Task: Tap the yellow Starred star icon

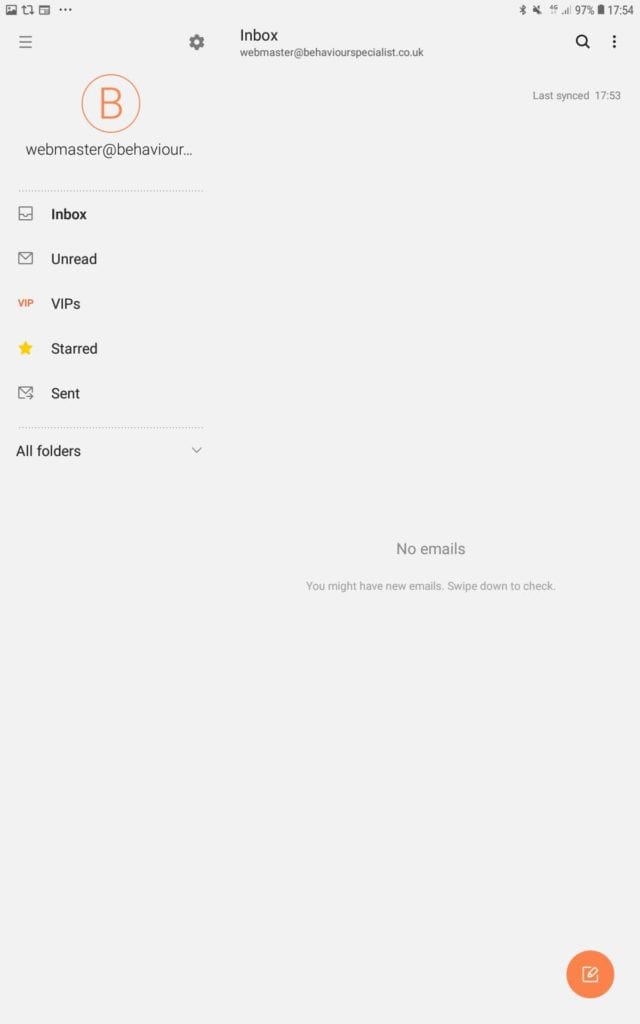Action: click(25, 348)
